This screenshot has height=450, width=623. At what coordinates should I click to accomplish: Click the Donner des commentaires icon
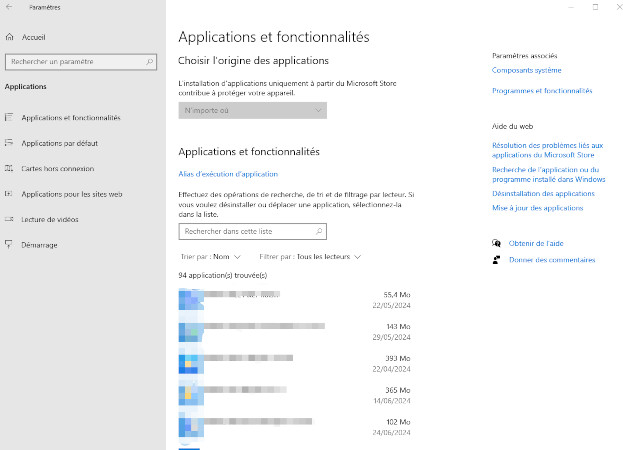pyautogui.click(x=496, y=260)
